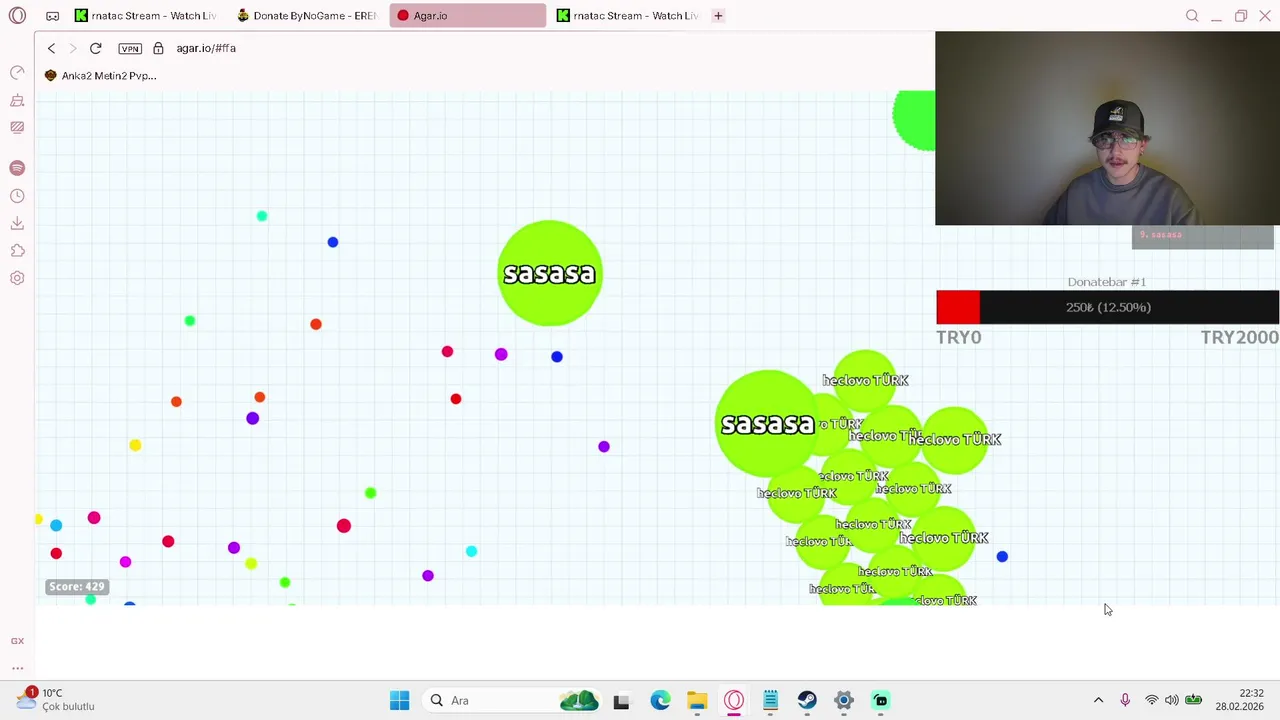Viewport: 1280px width, 720px height.
Task: Open File Explorer from the taskbar
Action: [x=697, y=700]
